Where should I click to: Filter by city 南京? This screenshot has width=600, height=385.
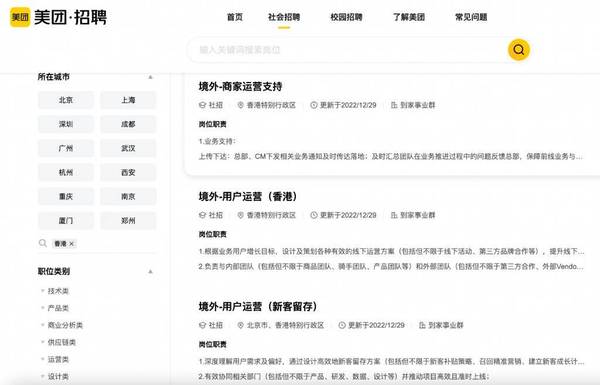coord(128,196)
